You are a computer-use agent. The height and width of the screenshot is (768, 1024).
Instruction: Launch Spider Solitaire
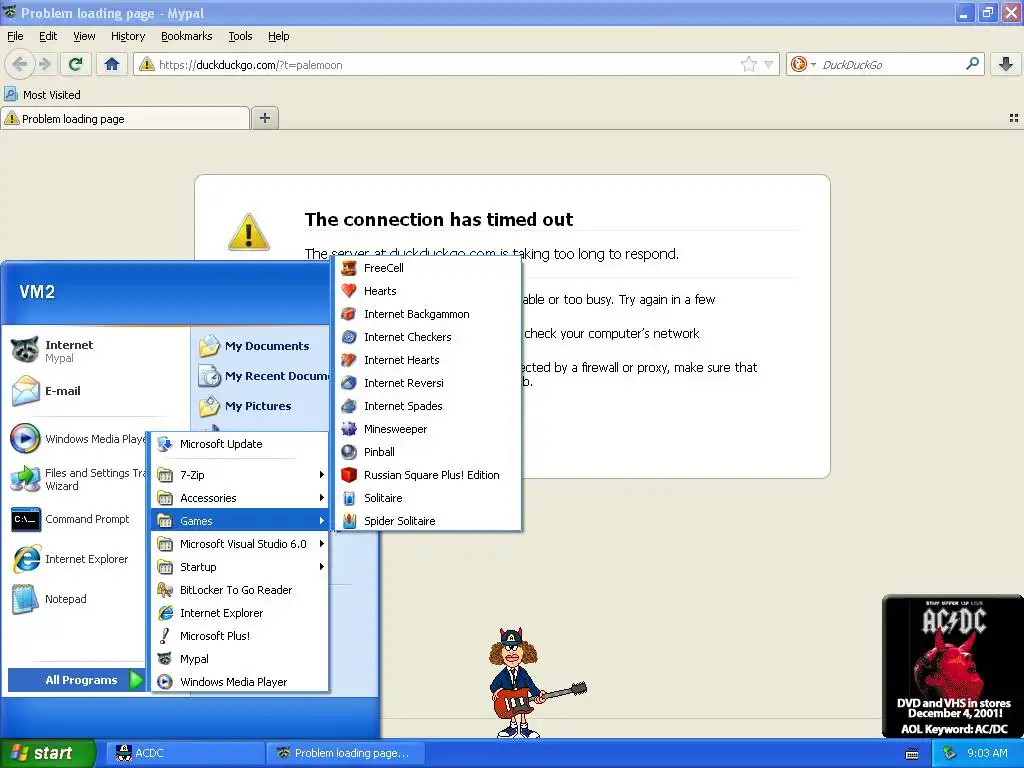[x=428, y=520]
